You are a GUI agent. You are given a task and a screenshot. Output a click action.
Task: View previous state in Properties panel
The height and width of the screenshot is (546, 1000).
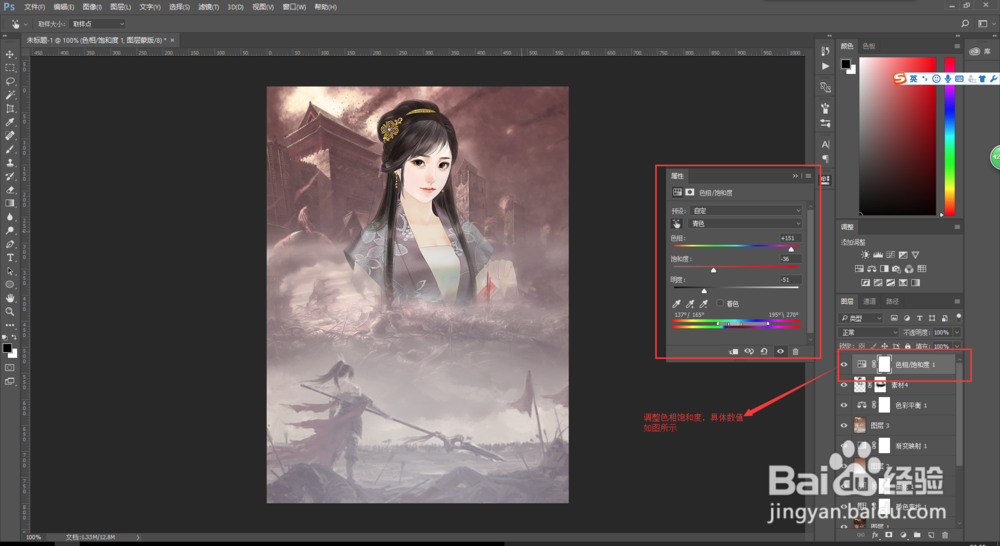[749, 351]
